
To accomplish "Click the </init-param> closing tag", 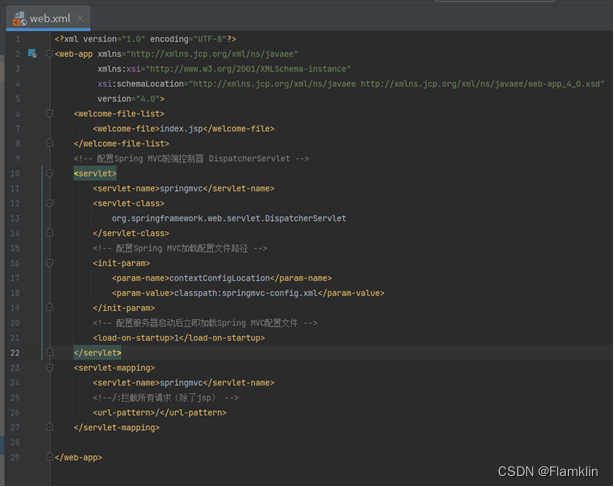I will [124, 308].
